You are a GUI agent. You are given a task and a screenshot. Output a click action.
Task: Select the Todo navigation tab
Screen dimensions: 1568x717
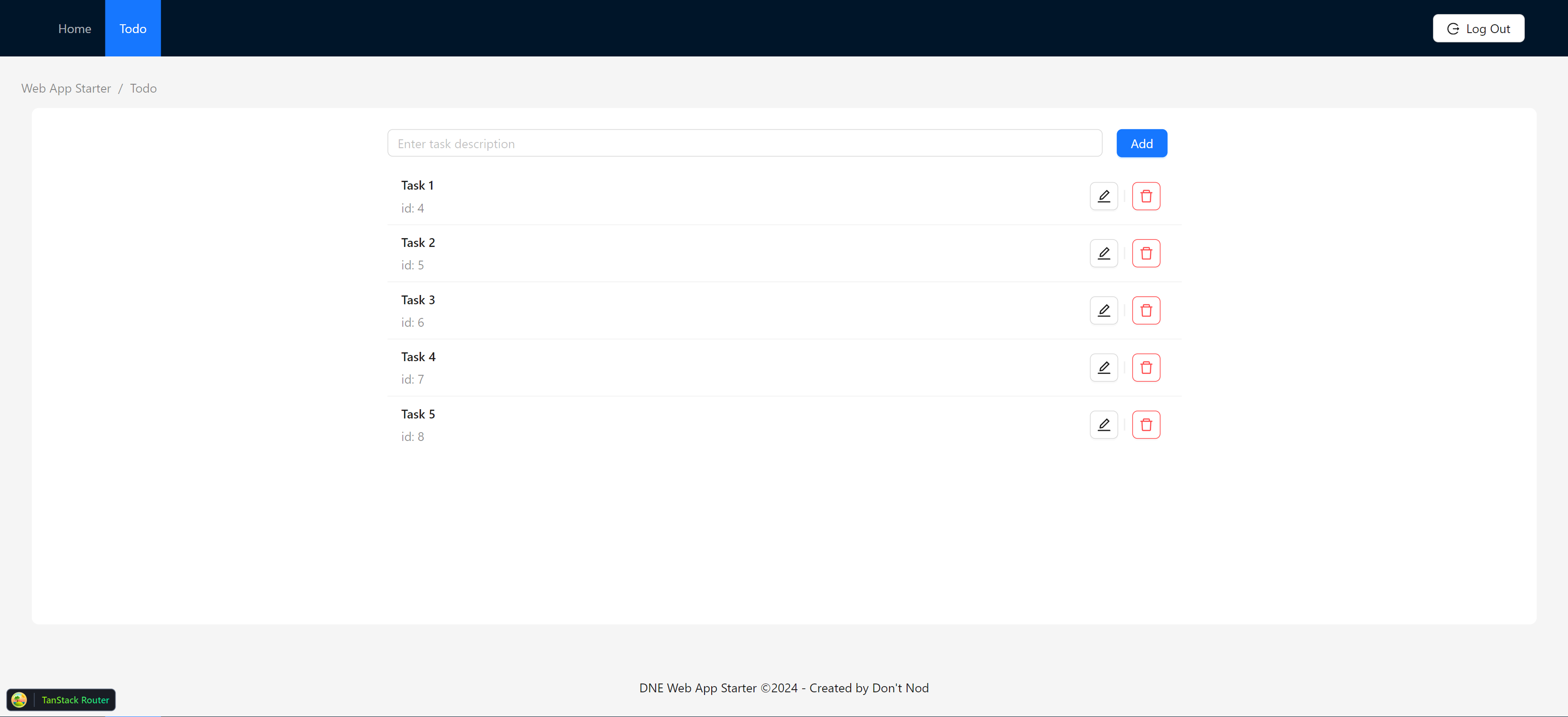pos(133,29)
